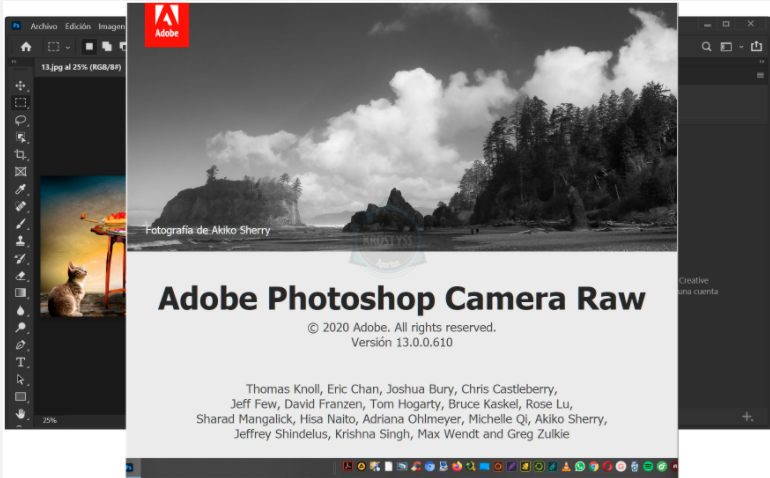
Task: Open the Edición menu
Action: click(x=78, y=27)
